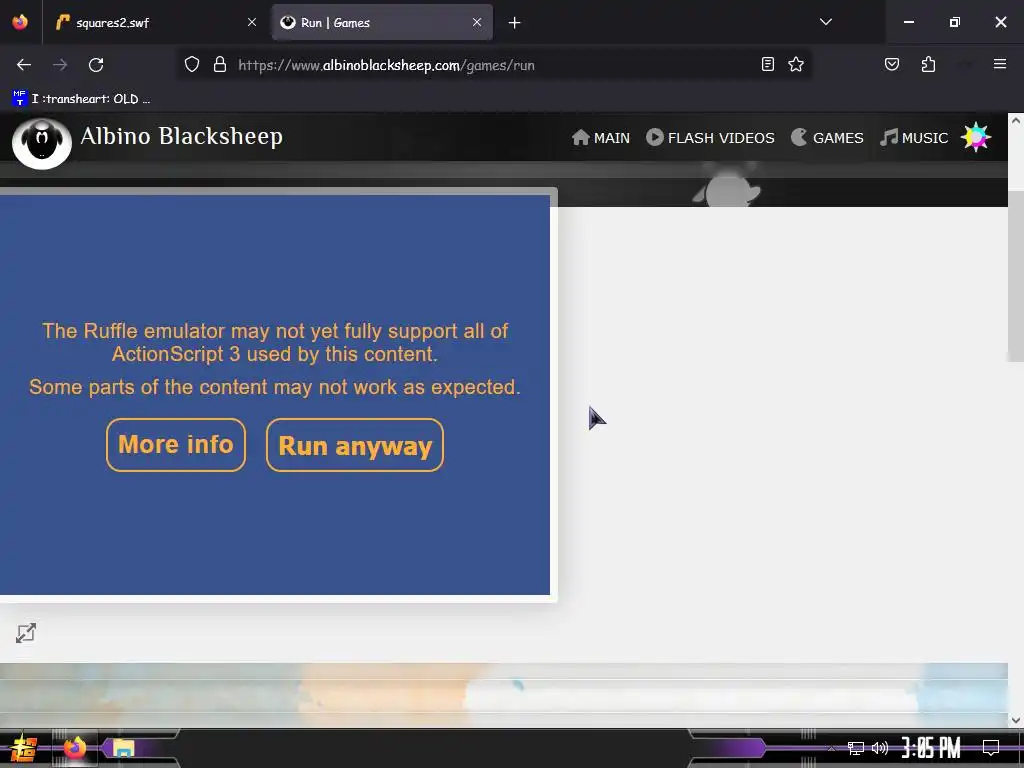Reload the current page

[x=96, y=65]
